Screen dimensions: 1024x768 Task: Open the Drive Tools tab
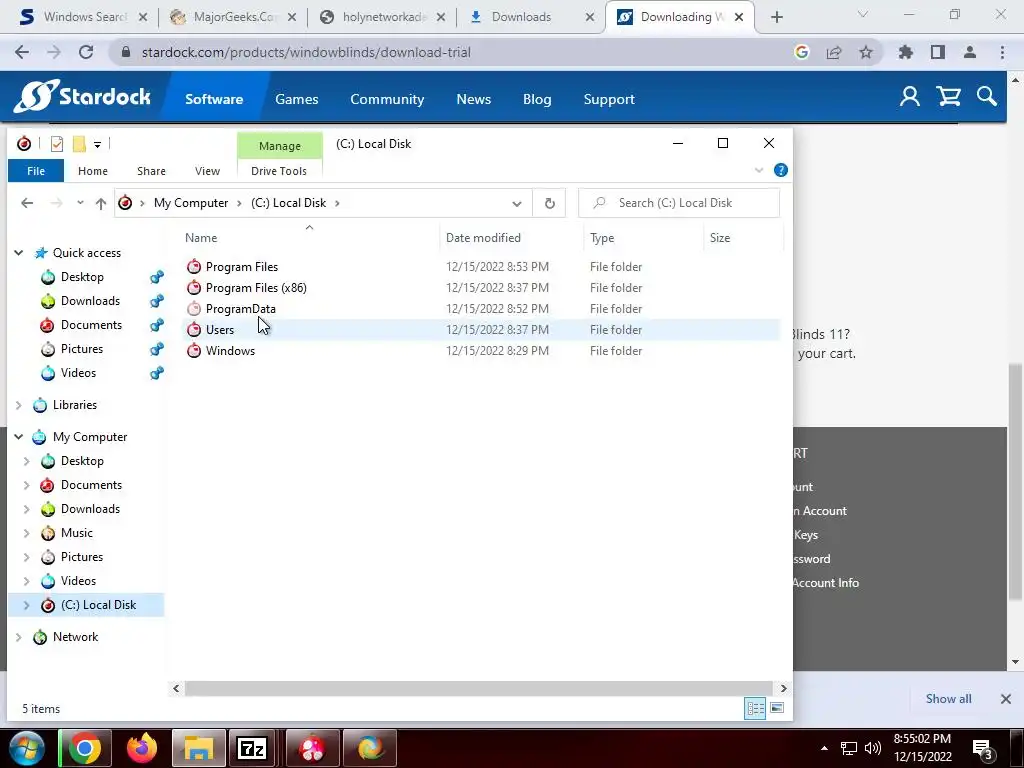279,171
